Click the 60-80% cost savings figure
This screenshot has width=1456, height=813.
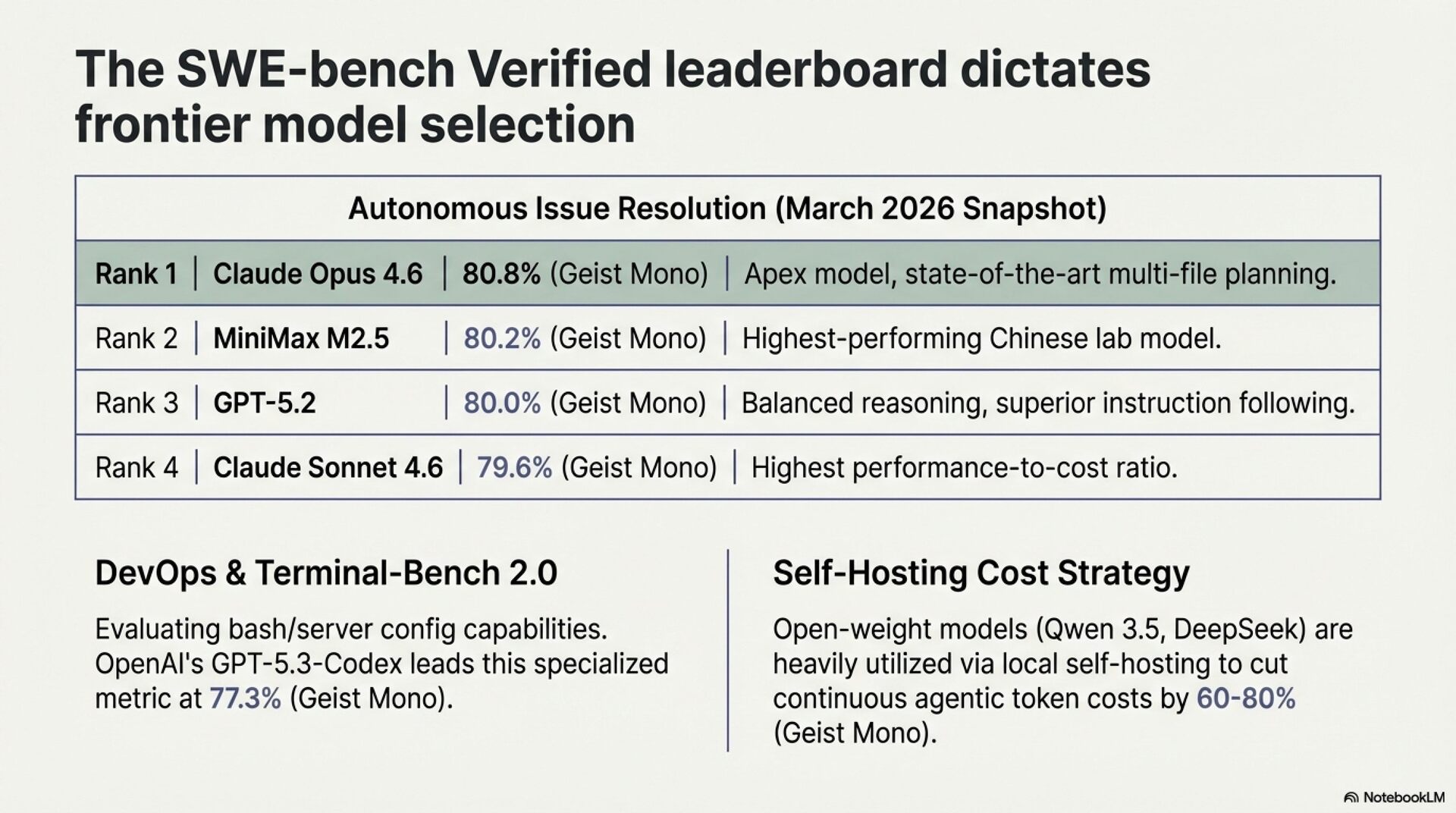(x=1245, y=698)
